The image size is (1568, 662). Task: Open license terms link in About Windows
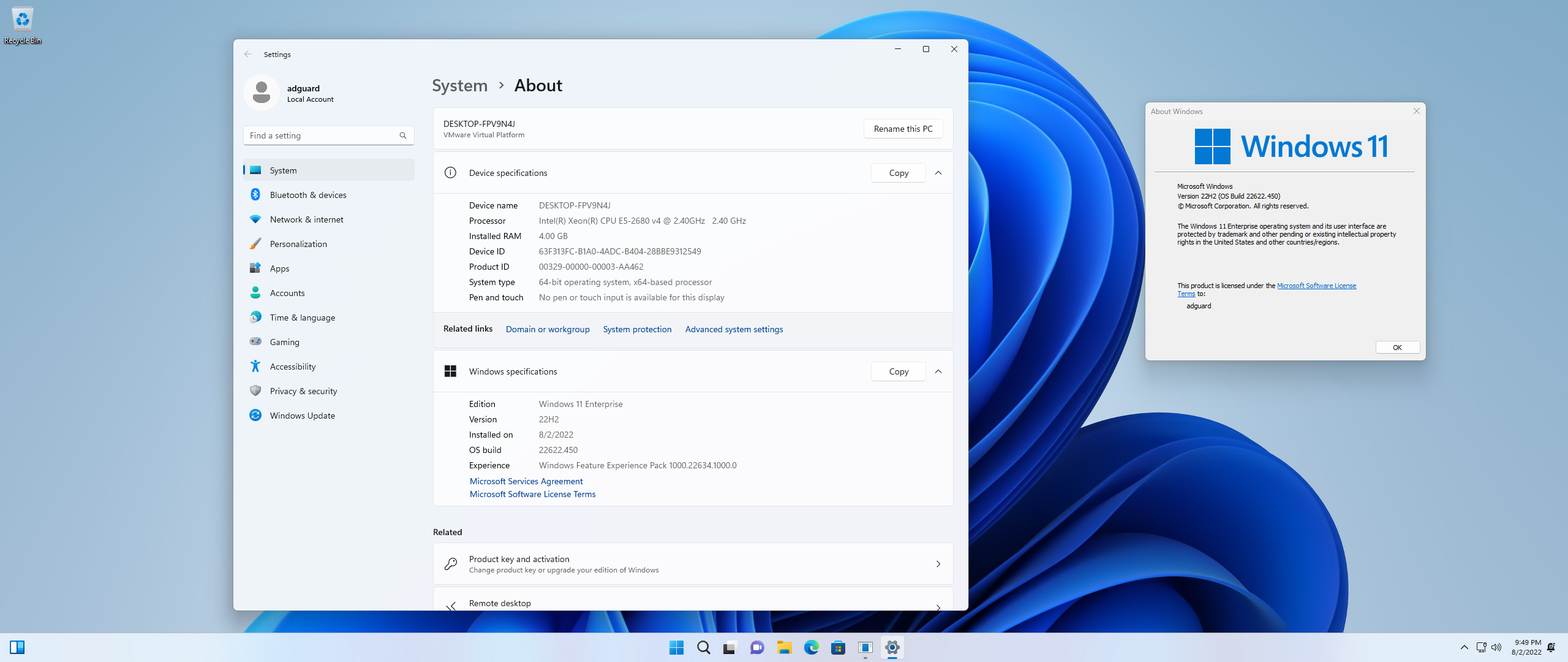point(1316,286)
